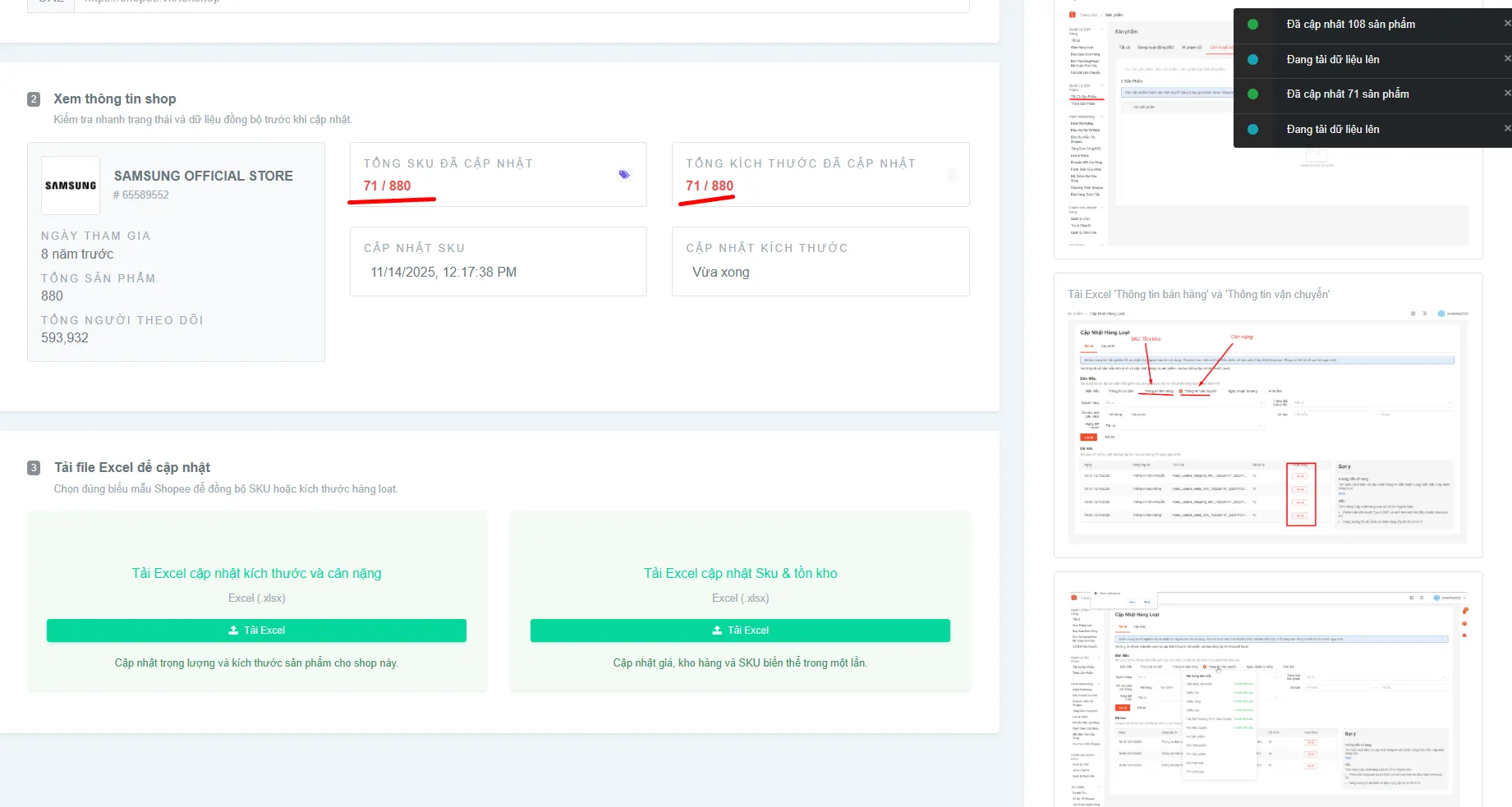Click the 'Xem thông tin shop' section heading

[115, 99]
